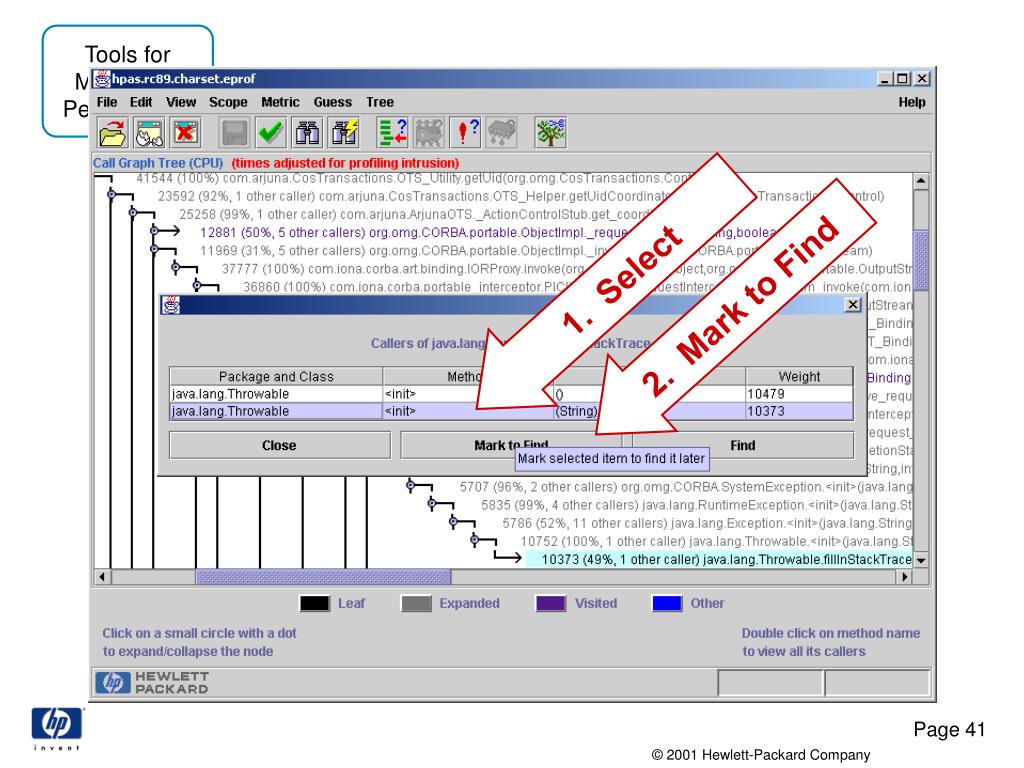Select the 41544 OTS_Utility.getUid root row
The width and height of the screenshot is (1024, 768).
coord(413,178)
